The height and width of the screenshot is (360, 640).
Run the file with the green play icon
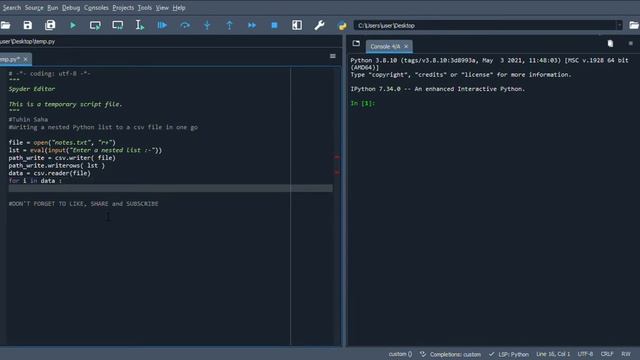(x=73, y=25)
